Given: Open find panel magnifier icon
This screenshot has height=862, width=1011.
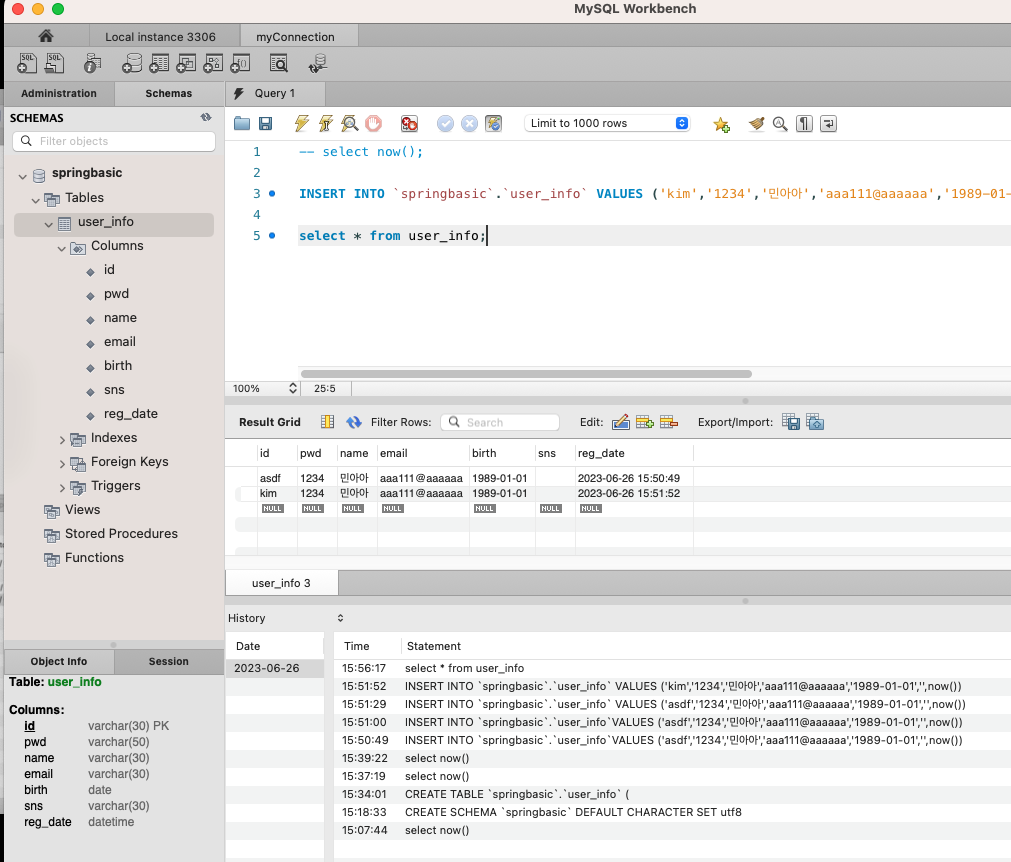Looking at the screenshot, I should [780, 123].
